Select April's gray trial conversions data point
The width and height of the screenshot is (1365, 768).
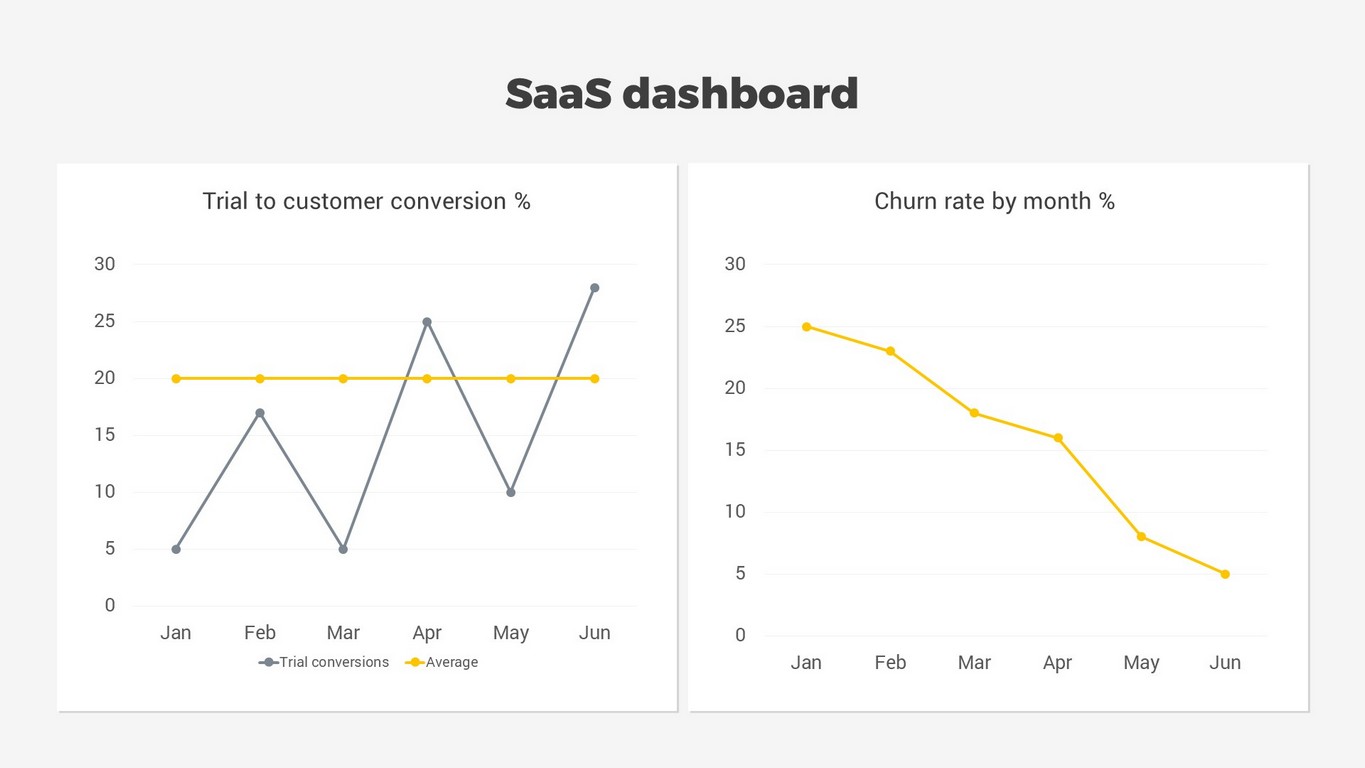427,322
